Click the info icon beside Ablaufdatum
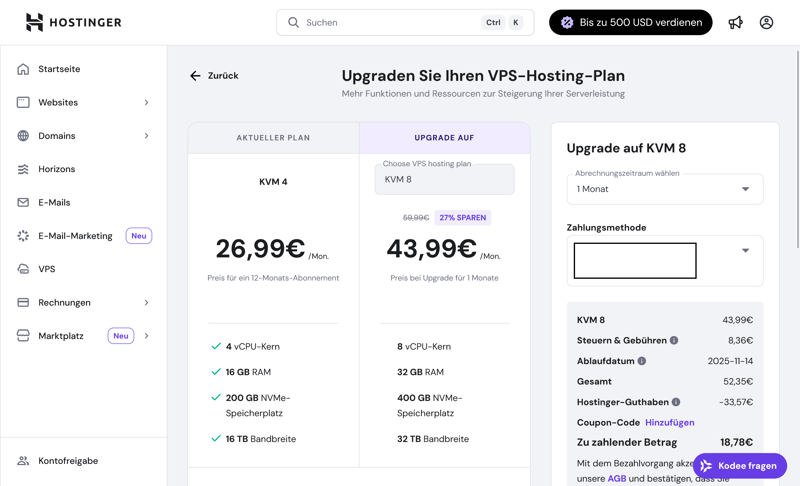This screenshot has height=486, width=800. (642, 361)
